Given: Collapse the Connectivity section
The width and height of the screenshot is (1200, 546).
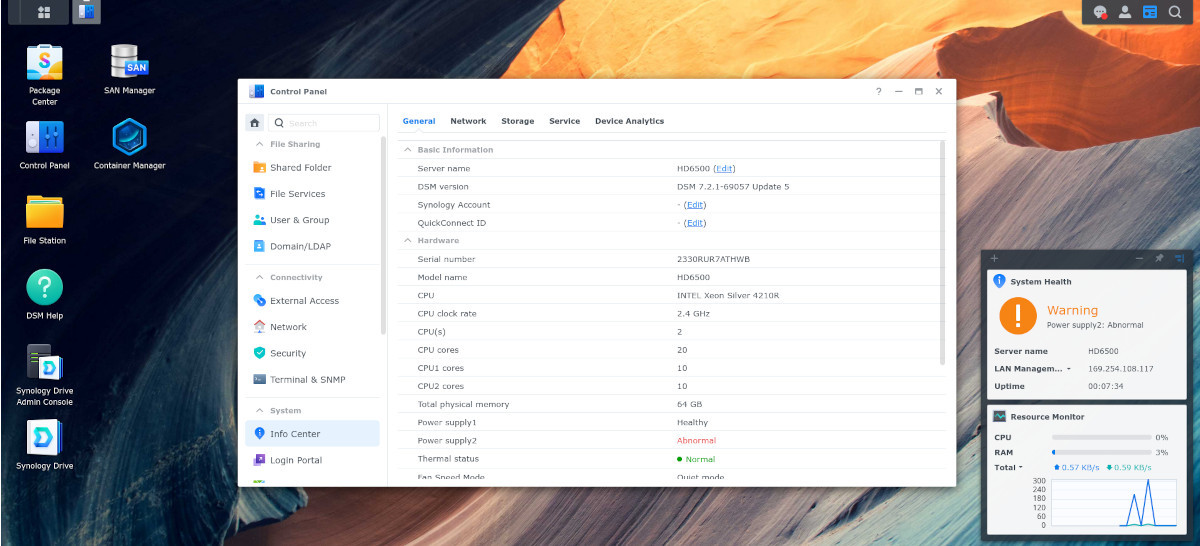Looking at the screenshot, I should click(259, 278).
